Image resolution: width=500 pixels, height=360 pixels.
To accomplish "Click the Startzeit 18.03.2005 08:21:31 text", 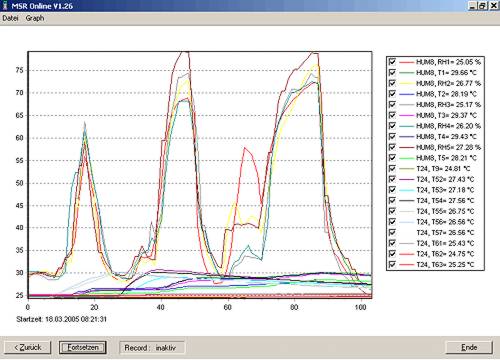I will click(x=62, y=319).
